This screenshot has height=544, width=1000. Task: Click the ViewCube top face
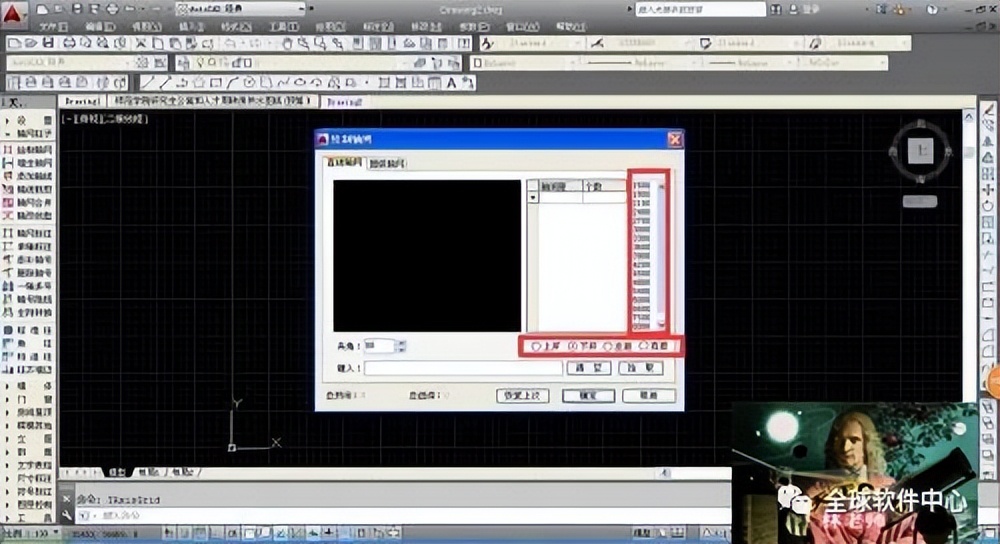coord(920,151)
